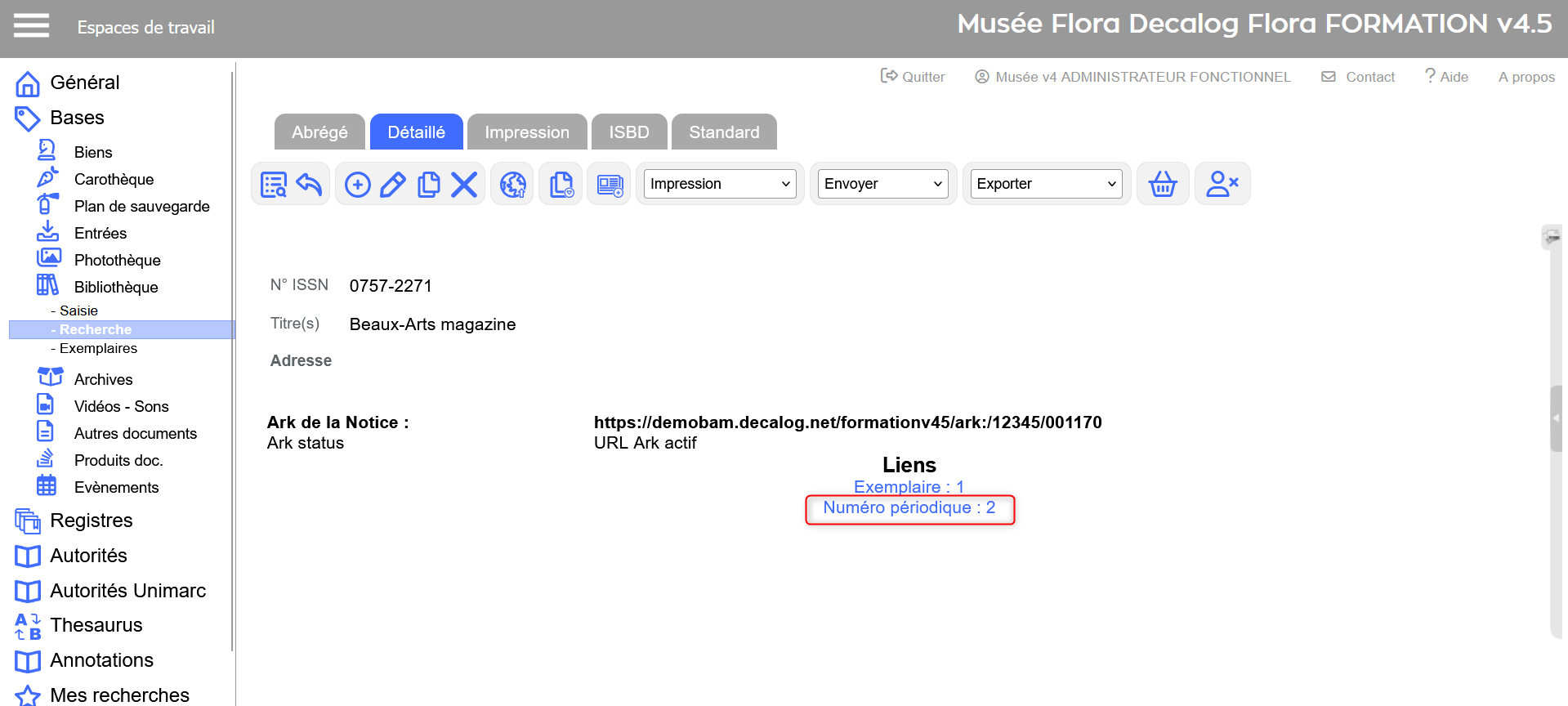This screenshot has width=1568, height=706.
Task: Open the Impression dropdown
Action: click(x=720, y=184)
